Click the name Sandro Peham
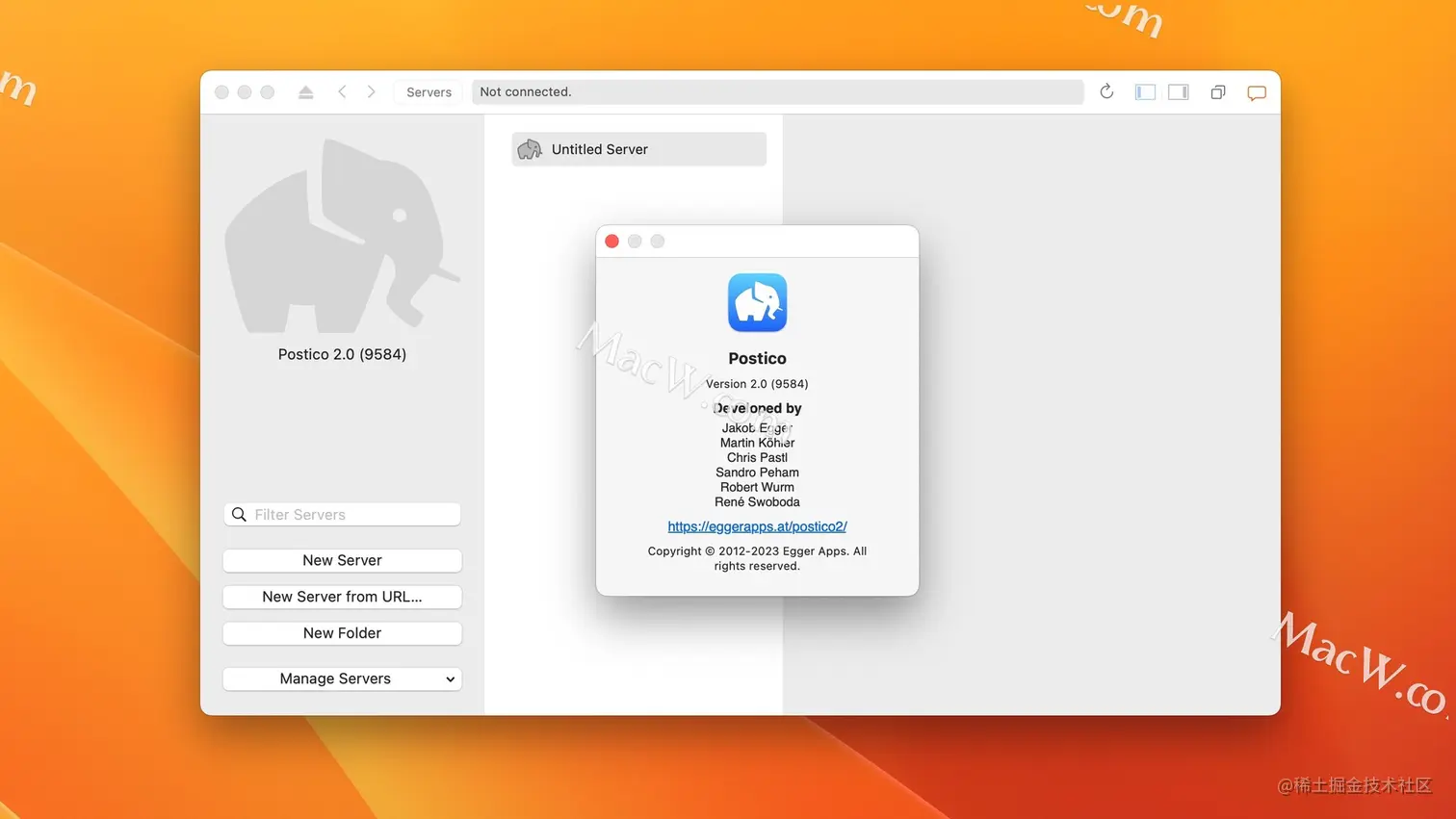Screen dimensions: 1456x819 (757, 473)
